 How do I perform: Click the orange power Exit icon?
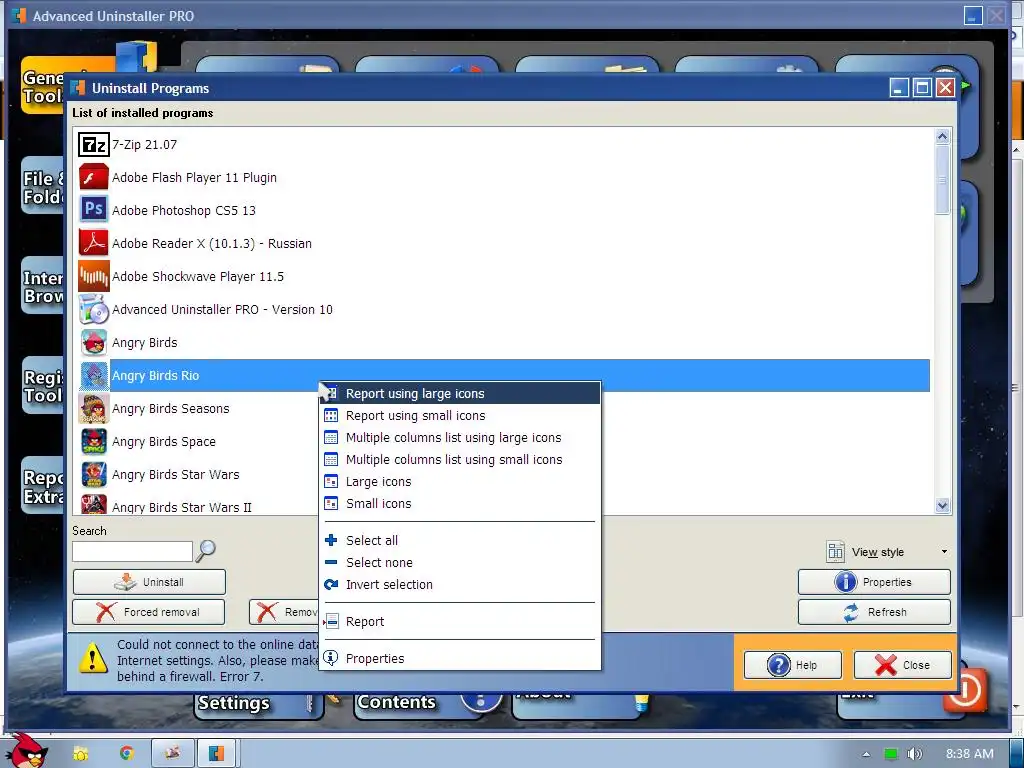[x=964, y=689]
